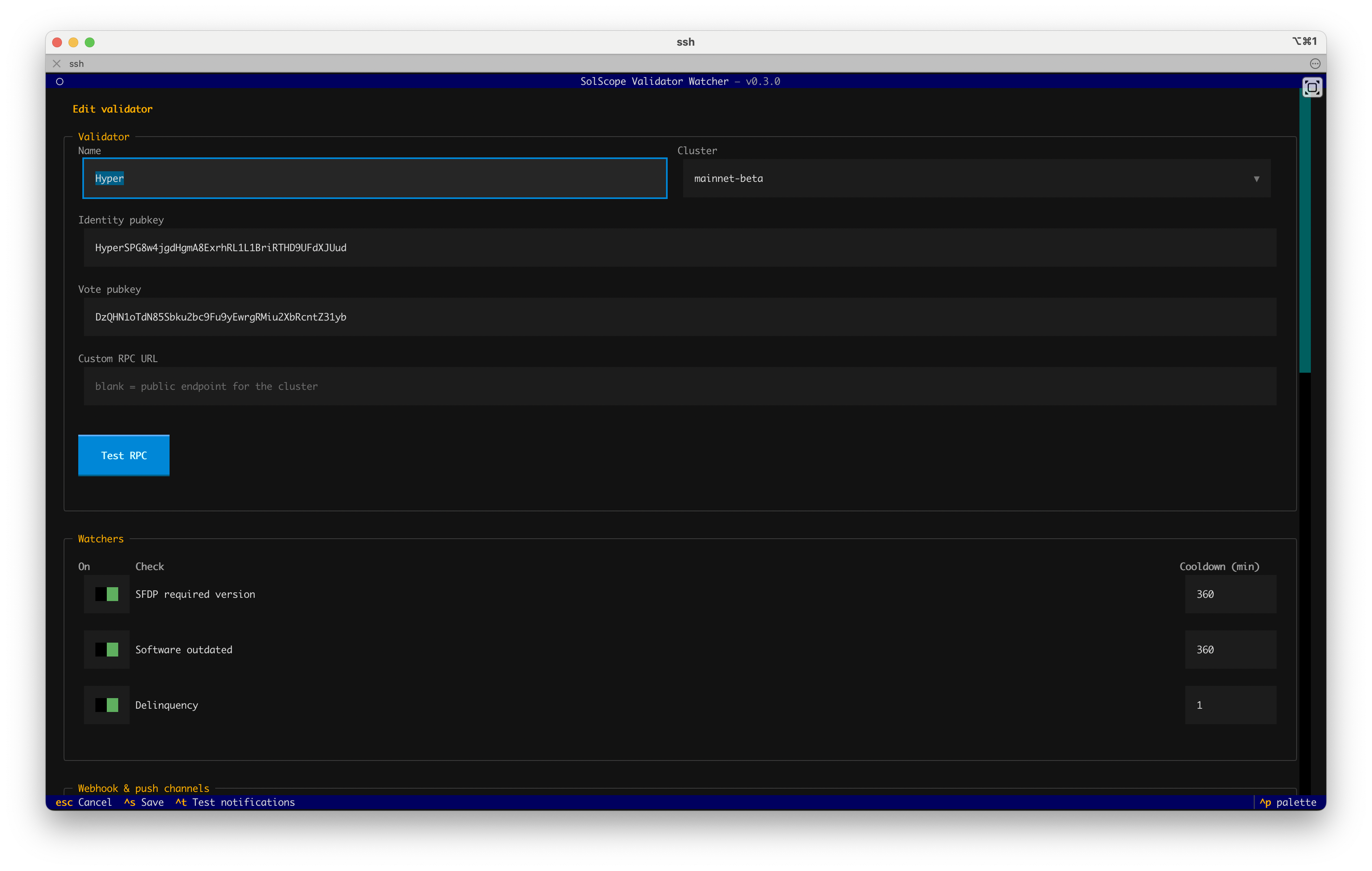Click Test notifications in the footer

pos(235,802)
